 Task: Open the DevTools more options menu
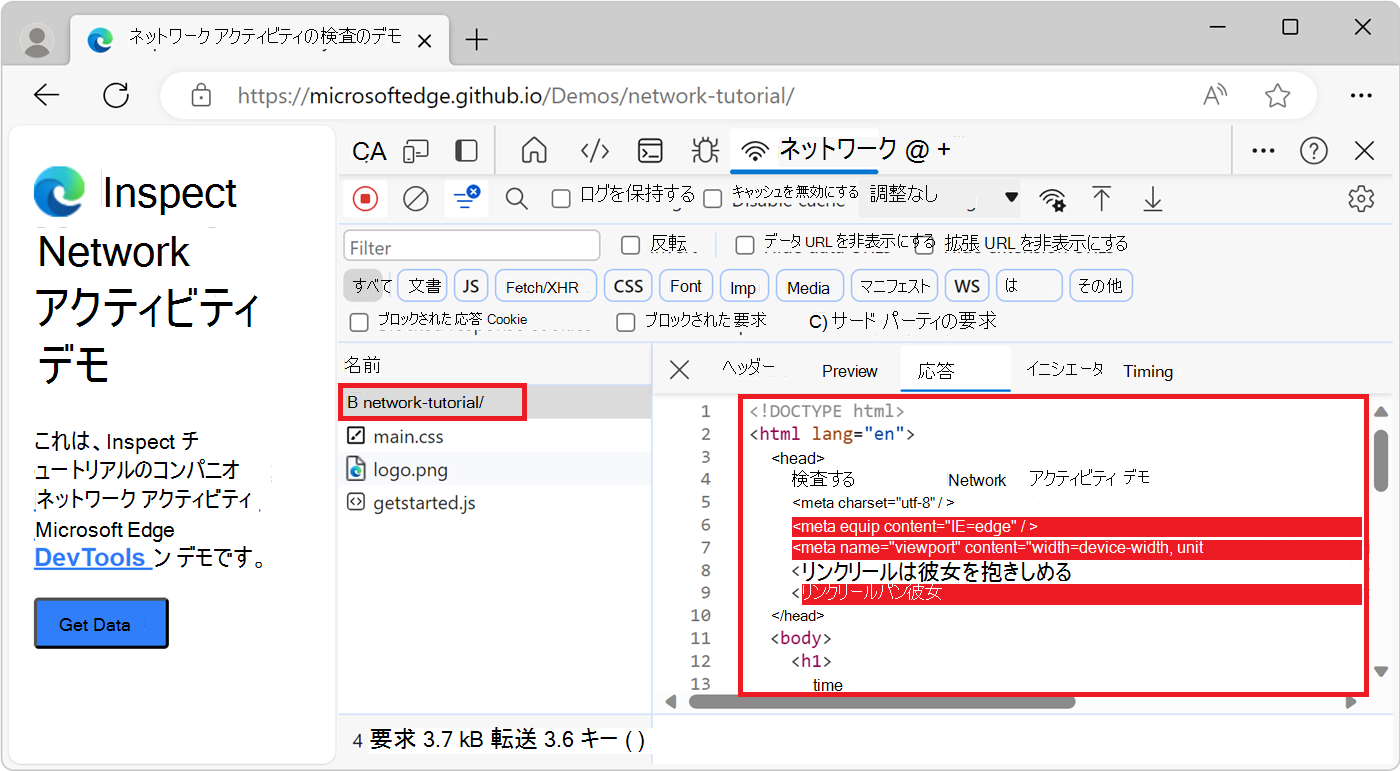pos(1262,149)
